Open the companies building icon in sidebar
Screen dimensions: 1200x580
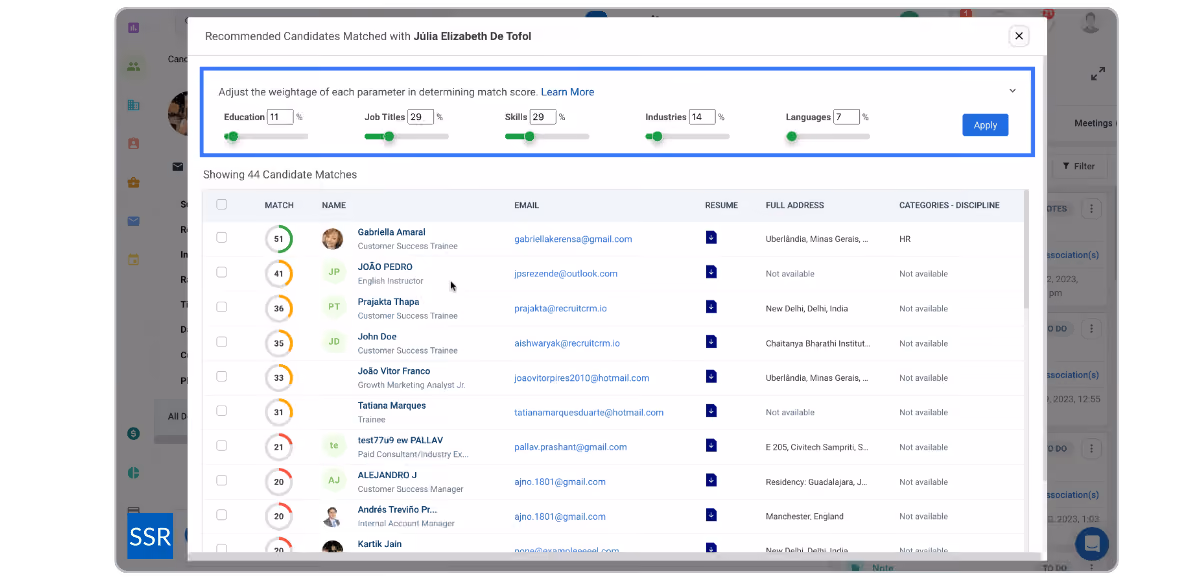point(133,105)
